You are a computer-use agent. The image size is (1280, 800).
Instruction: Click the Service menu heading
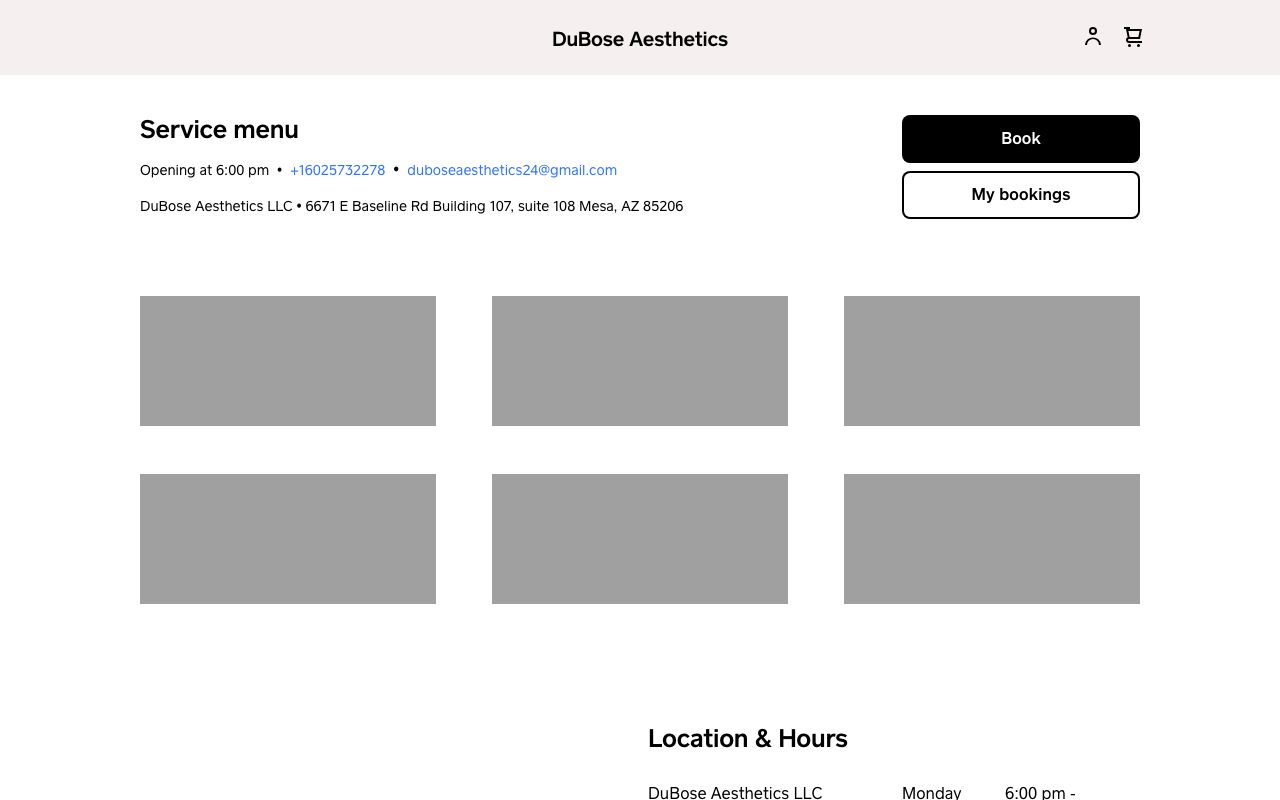pyautogui.click(x=219, y=130)
